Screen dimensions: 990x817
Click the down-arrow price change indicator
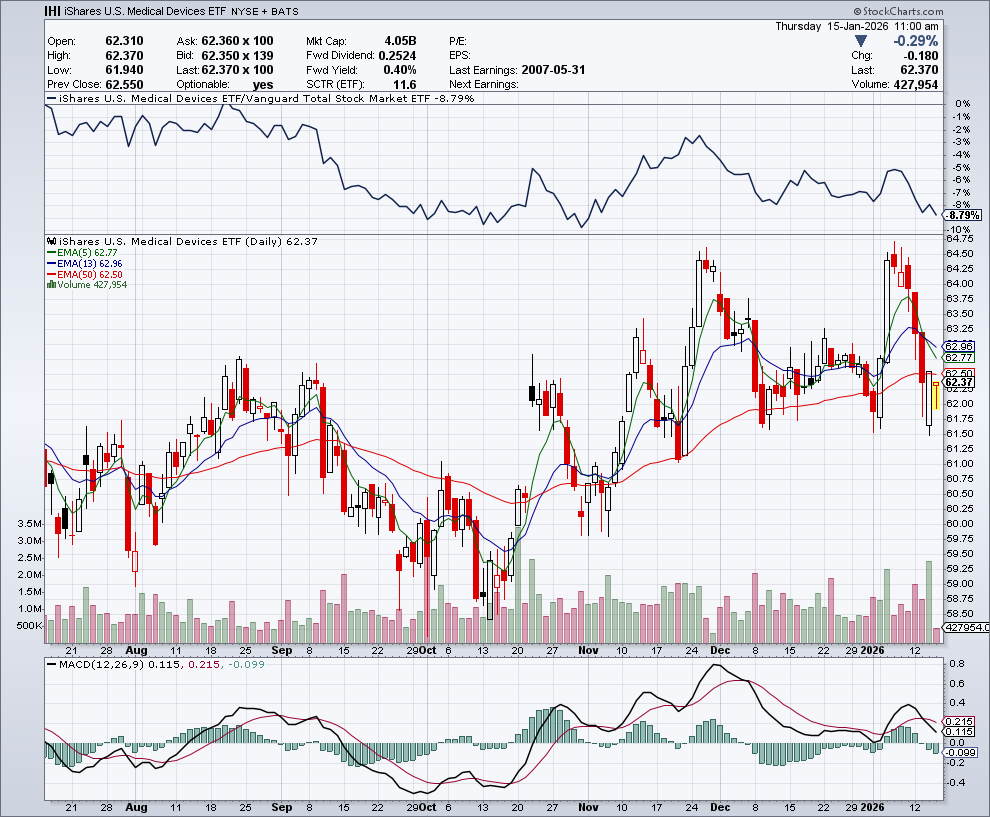click(860, 41)
